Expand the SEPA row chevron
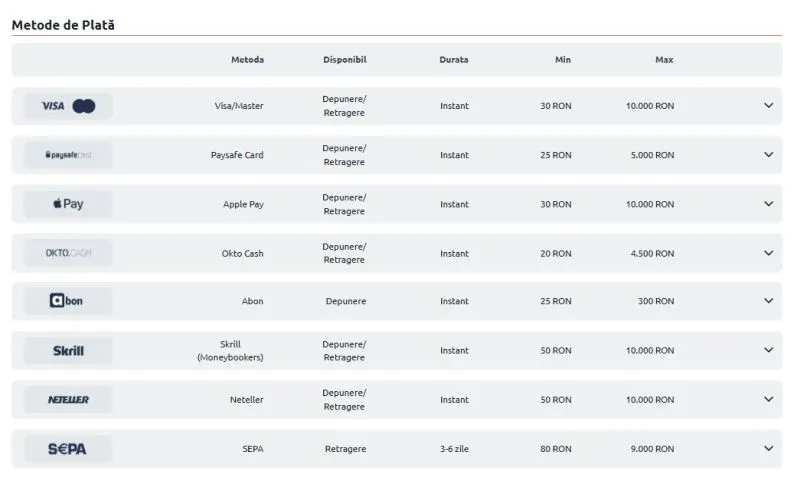The image size is (800, 485). [x=768, y=448]
